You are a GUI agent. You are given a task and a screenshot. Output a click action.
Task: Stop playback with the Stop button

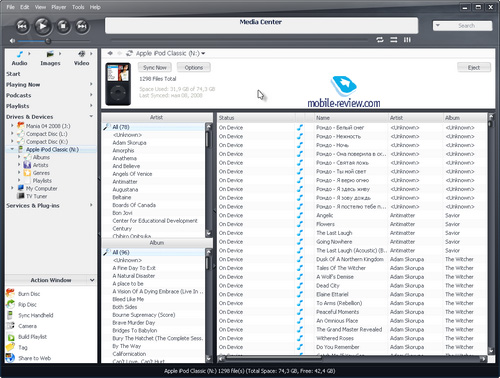tap(63, 26)
